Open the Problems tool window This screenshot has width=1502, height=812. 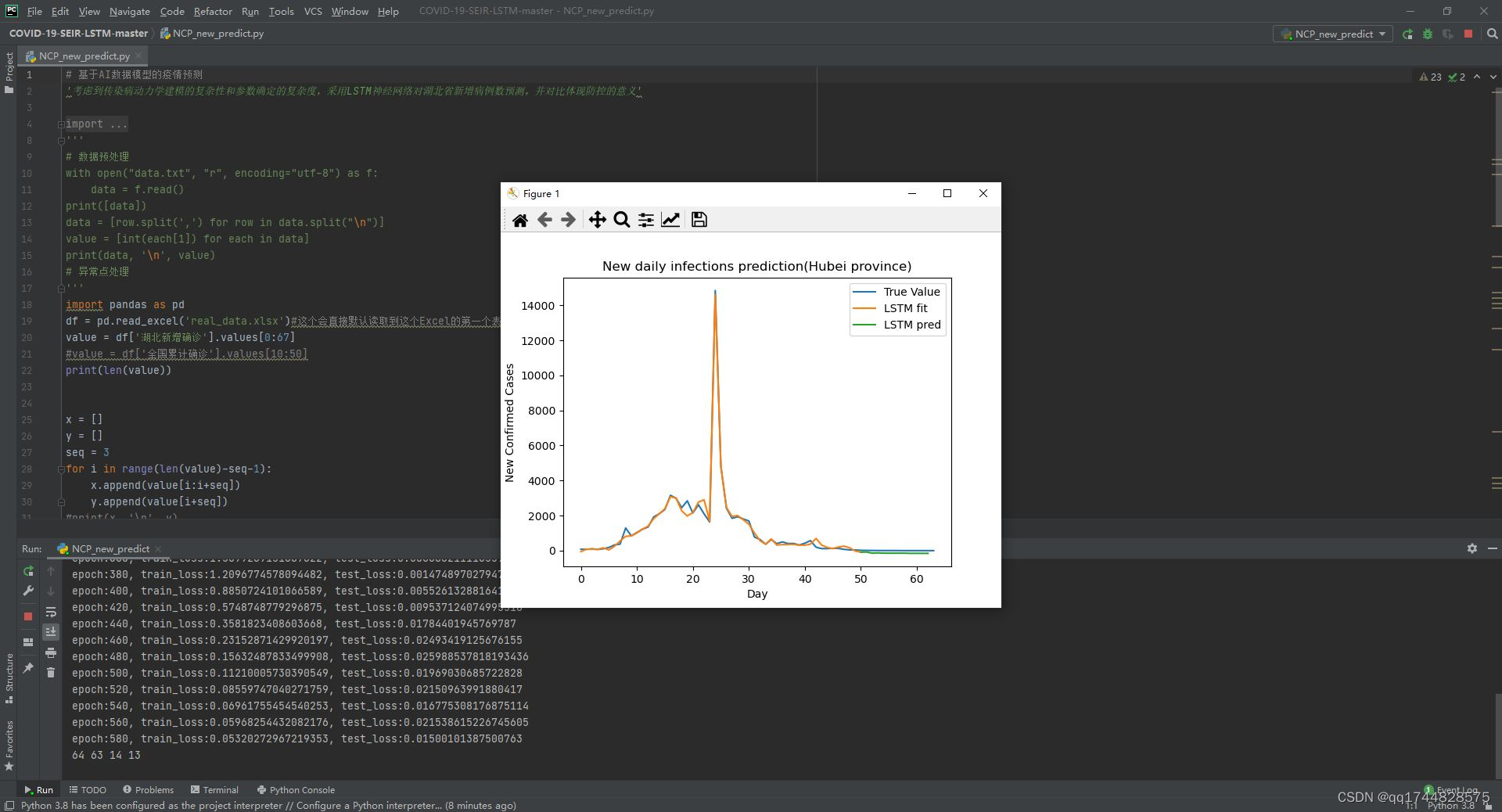point(148,790)
